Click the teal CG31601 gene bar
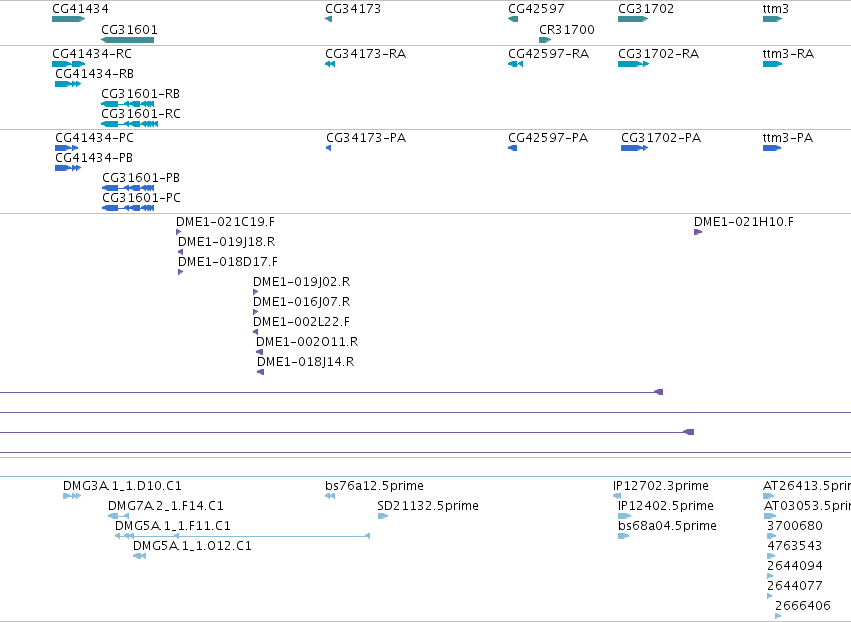851x622 pixels. click(128, 40)
